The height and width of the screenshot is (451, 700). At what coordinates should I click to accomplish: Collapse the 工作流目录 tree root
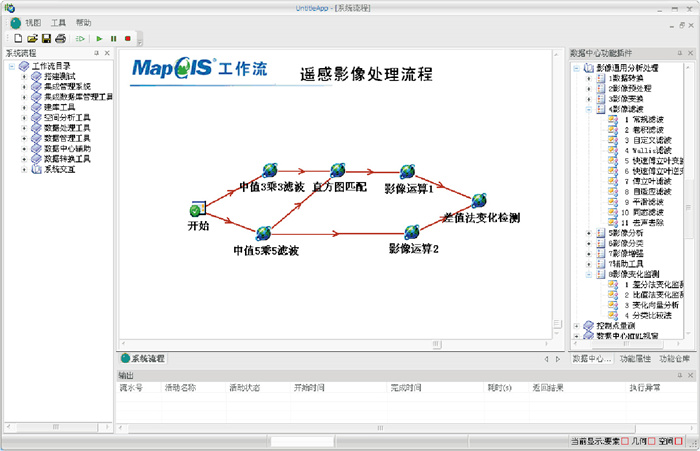point(12,67)
